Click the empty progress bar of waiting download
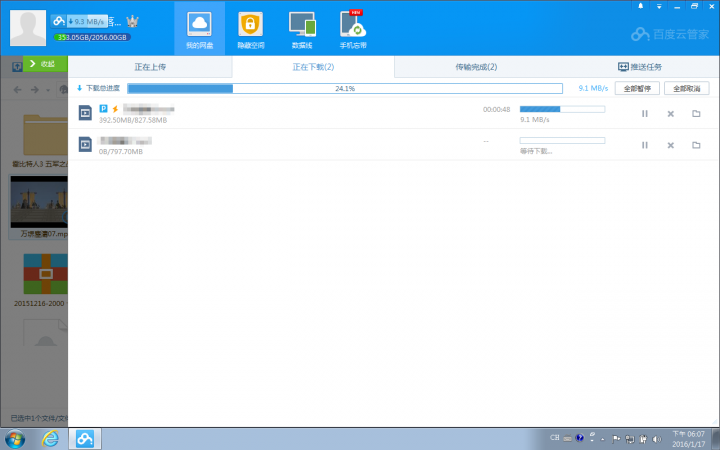 562,141
